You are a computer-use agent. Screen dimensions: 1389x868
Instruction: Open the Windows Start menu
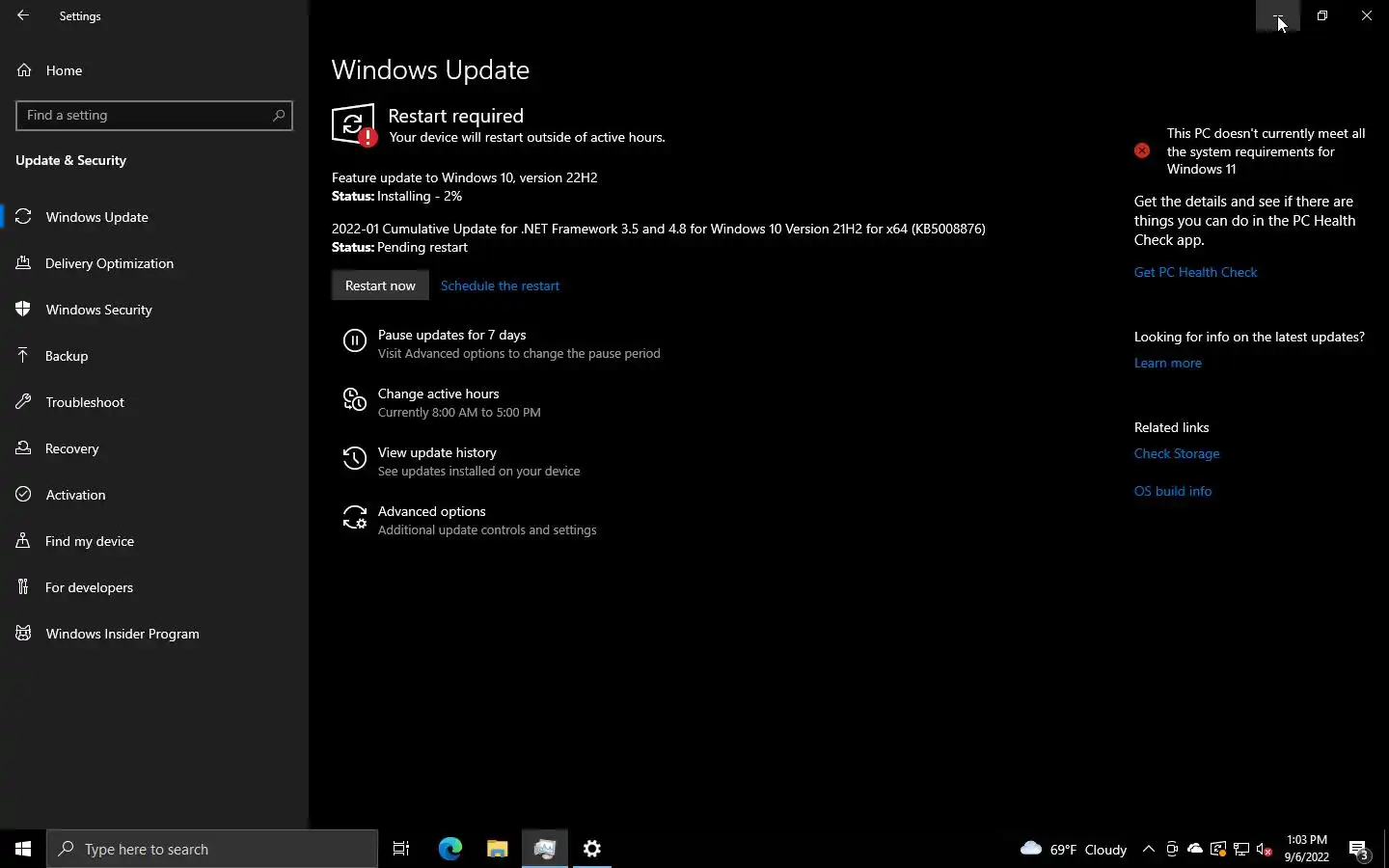(23, 849)
